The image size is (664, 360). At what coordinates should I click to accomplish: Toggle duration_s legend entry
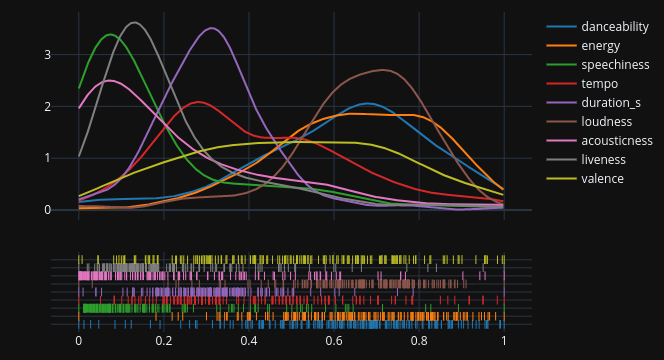coord(594,103)
